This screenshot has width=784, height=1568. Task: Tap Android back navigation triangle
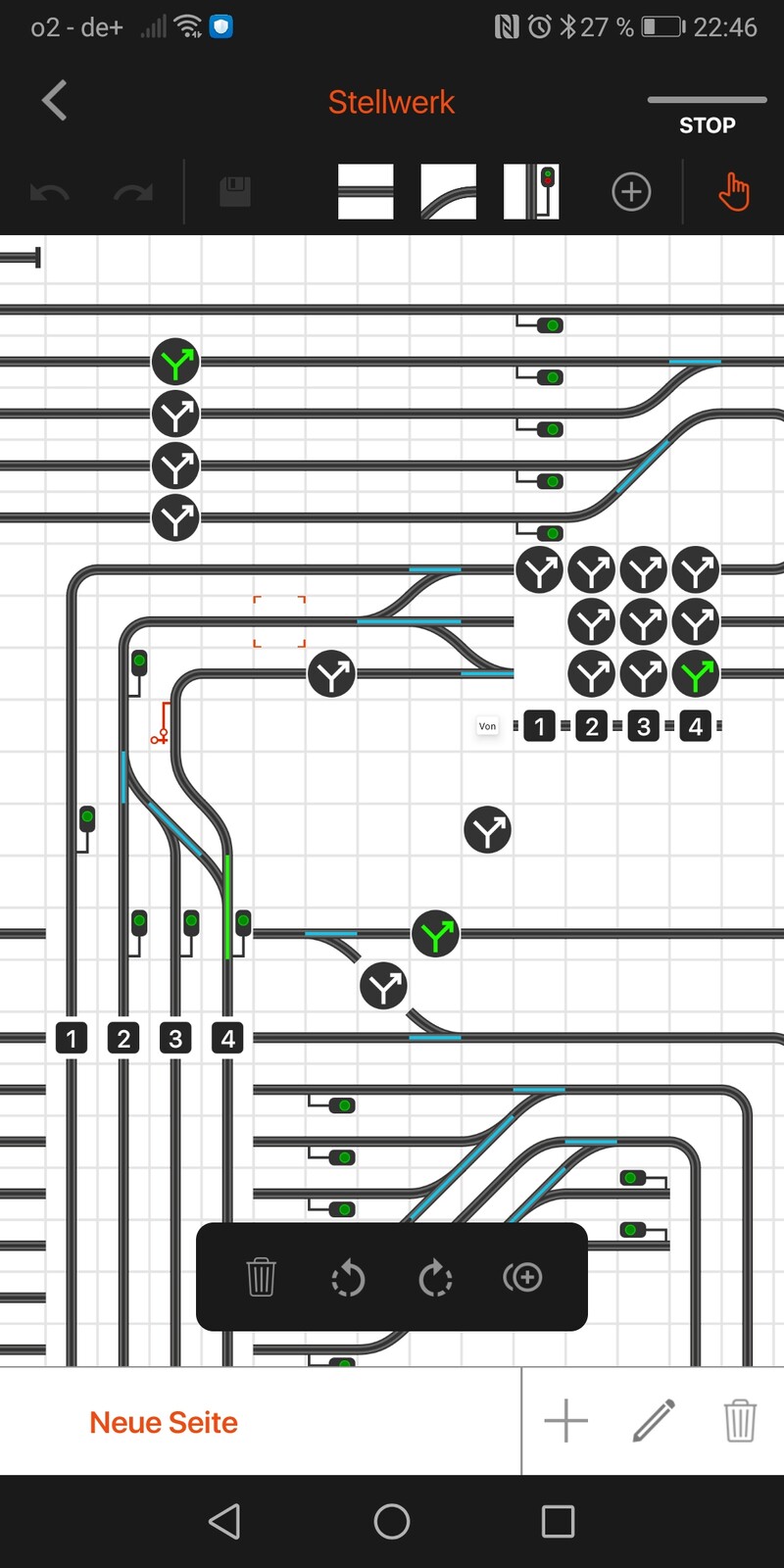click(x=224, y=1521)
